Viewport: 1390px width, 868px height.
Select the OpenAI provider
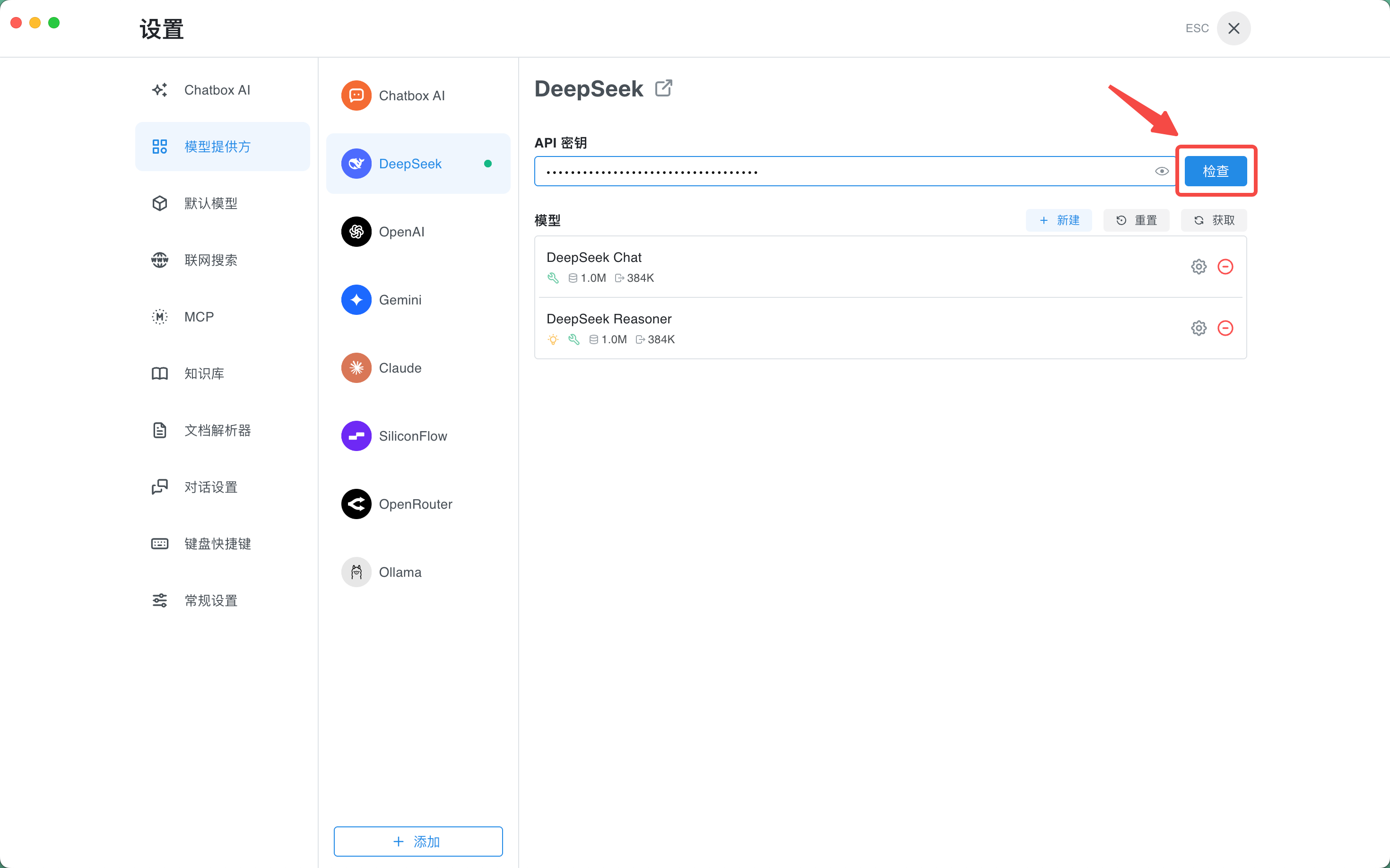418,231
